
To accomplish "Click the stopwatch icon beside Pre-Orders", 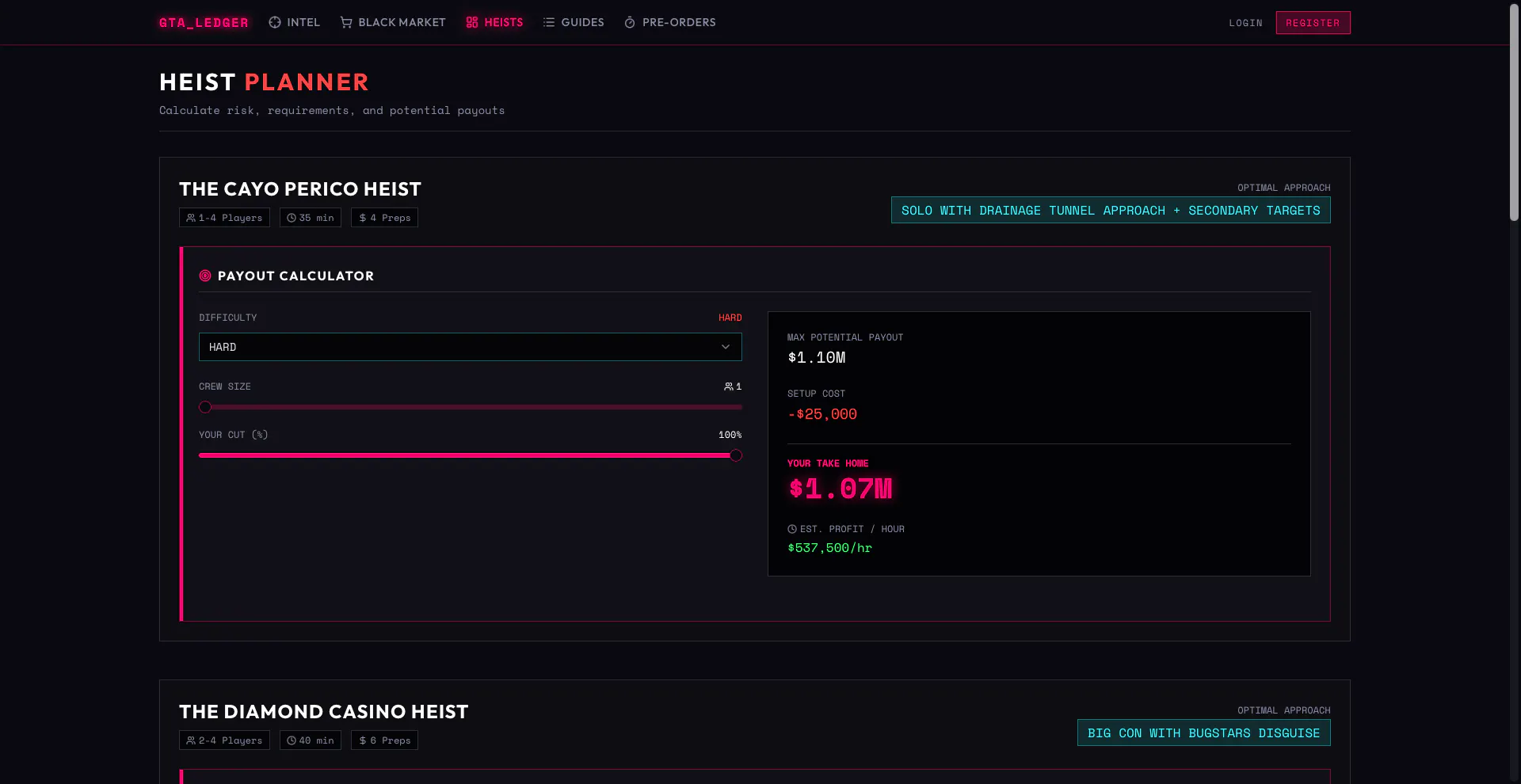I will click(x=630, y=22).
